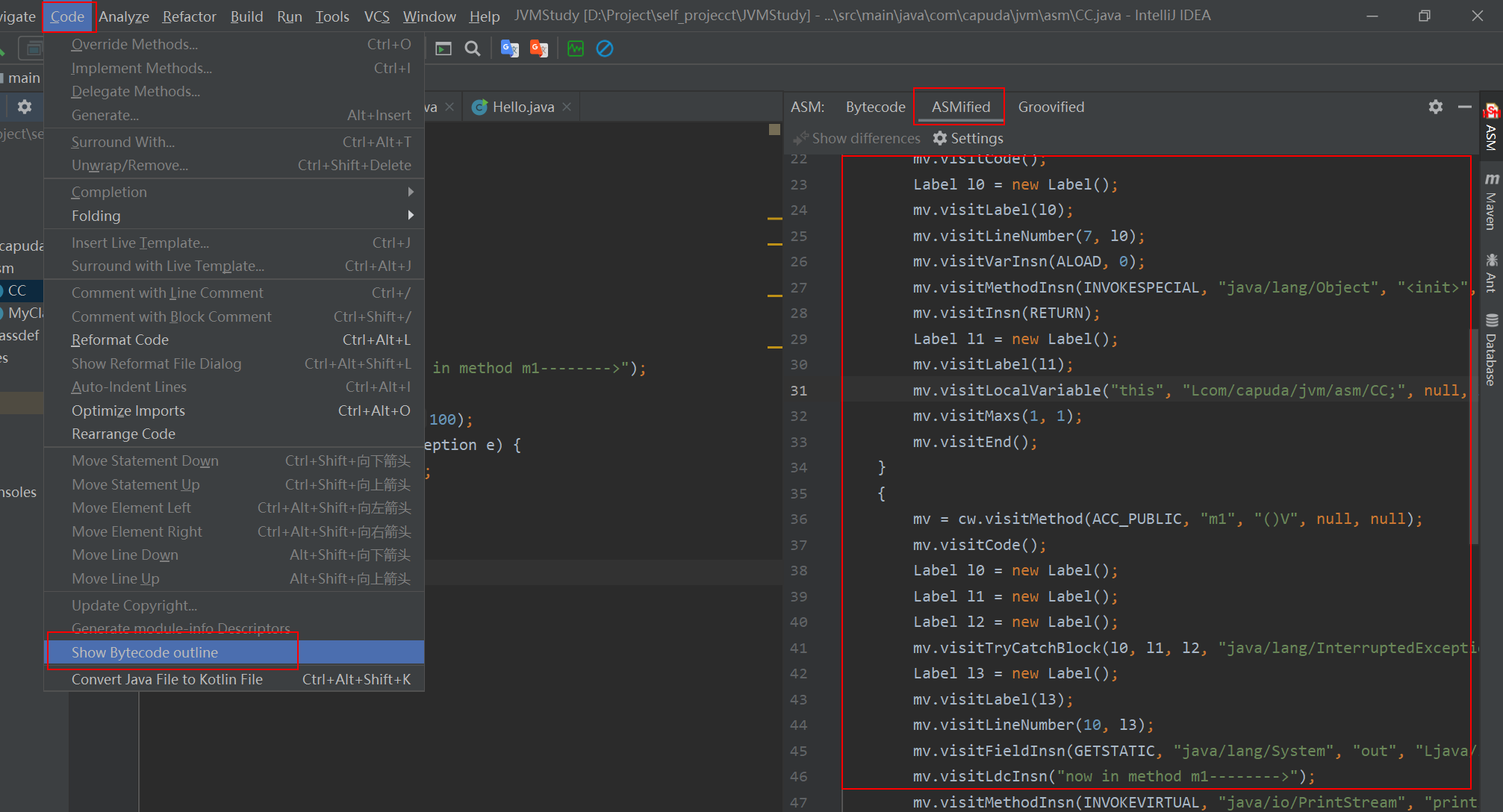
Task: Choose Comment with Block Comment item
Action: pos(234,316)
